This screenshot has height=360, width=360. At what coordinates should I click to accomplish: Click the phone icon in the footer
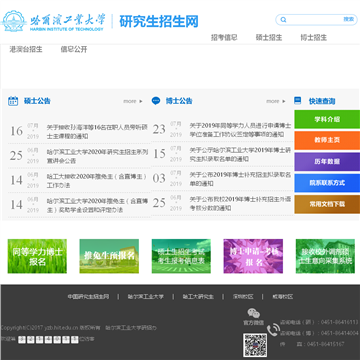(x=273, y=330)
